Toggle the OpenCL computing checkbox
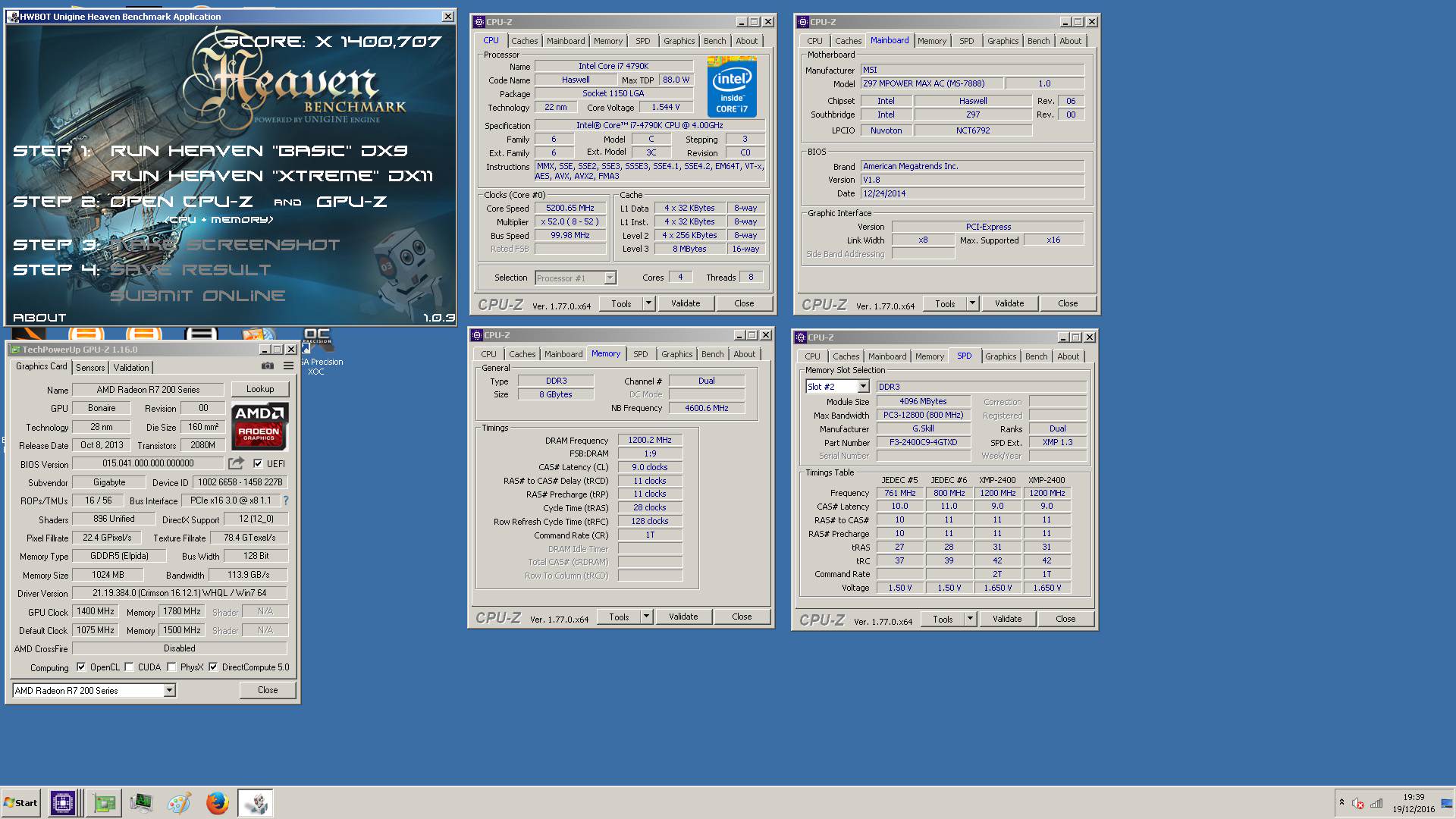 click(81, 667)
